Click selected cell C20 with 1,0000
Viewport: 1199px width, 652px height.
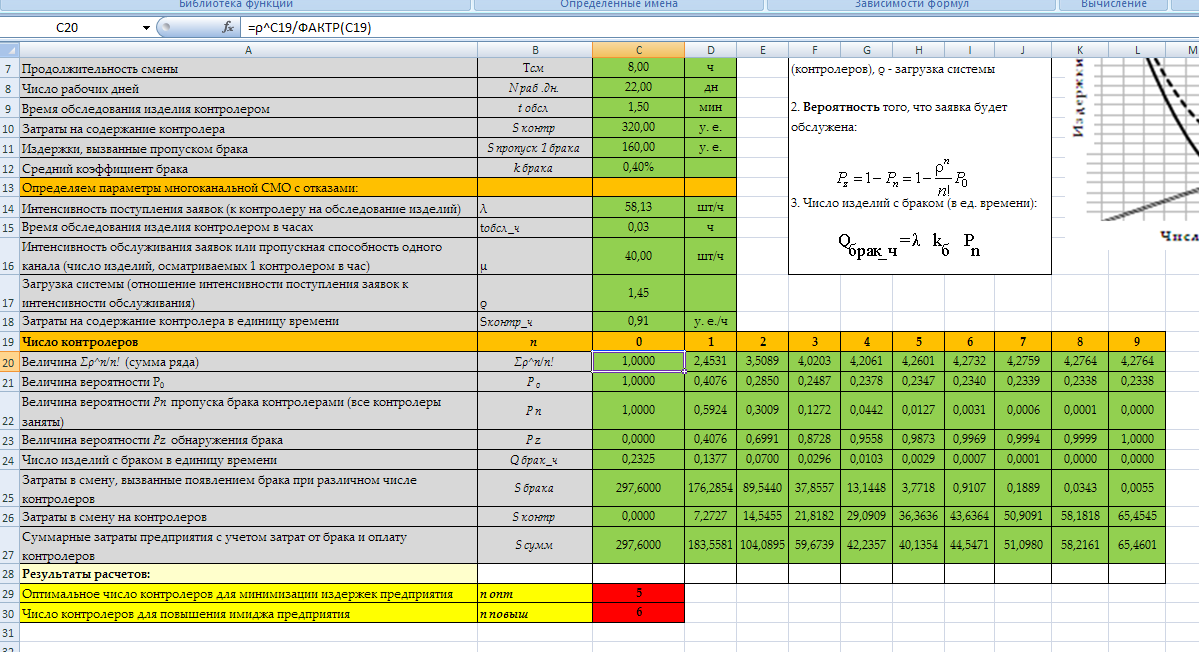point(638,362)
